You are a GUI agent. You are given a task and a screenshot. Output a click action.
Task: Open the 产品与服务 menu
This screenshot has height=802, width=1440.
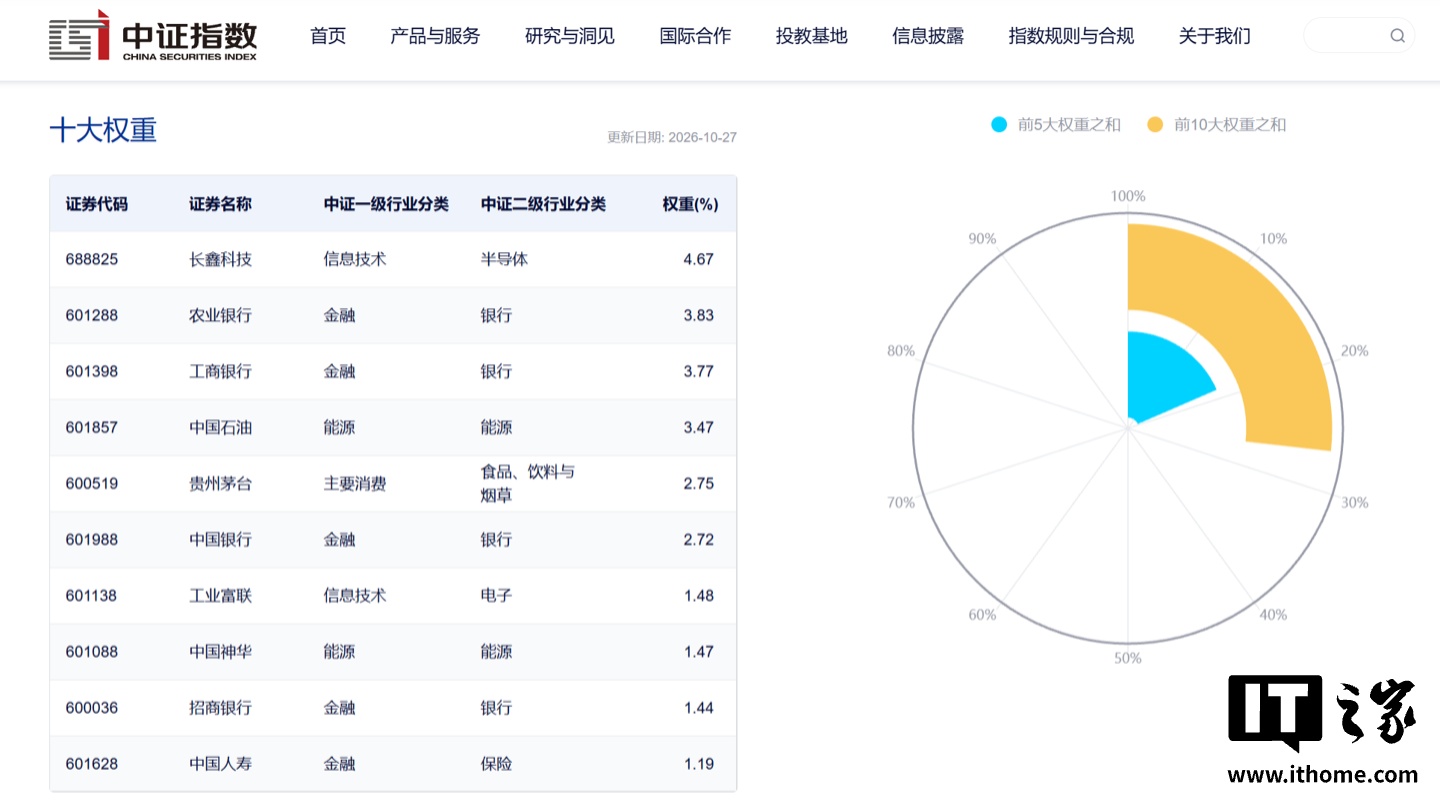[435, 36]
